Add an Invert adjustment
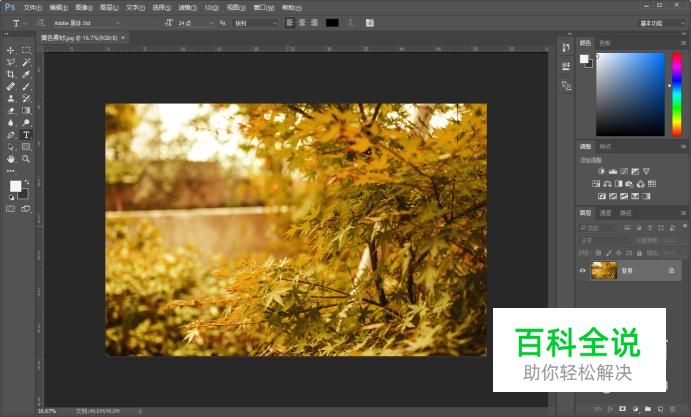 (x=602, y=196)
